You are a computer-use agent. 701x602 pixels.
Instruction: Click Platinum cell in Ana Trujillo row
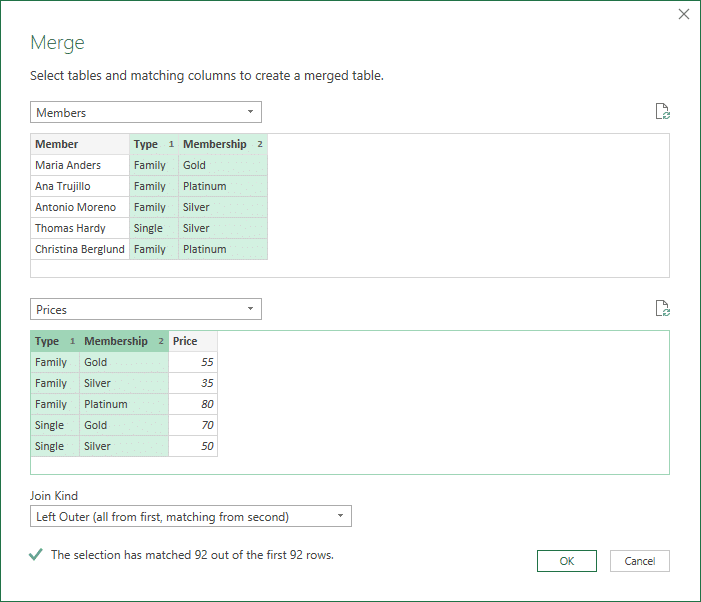(223, 186)
